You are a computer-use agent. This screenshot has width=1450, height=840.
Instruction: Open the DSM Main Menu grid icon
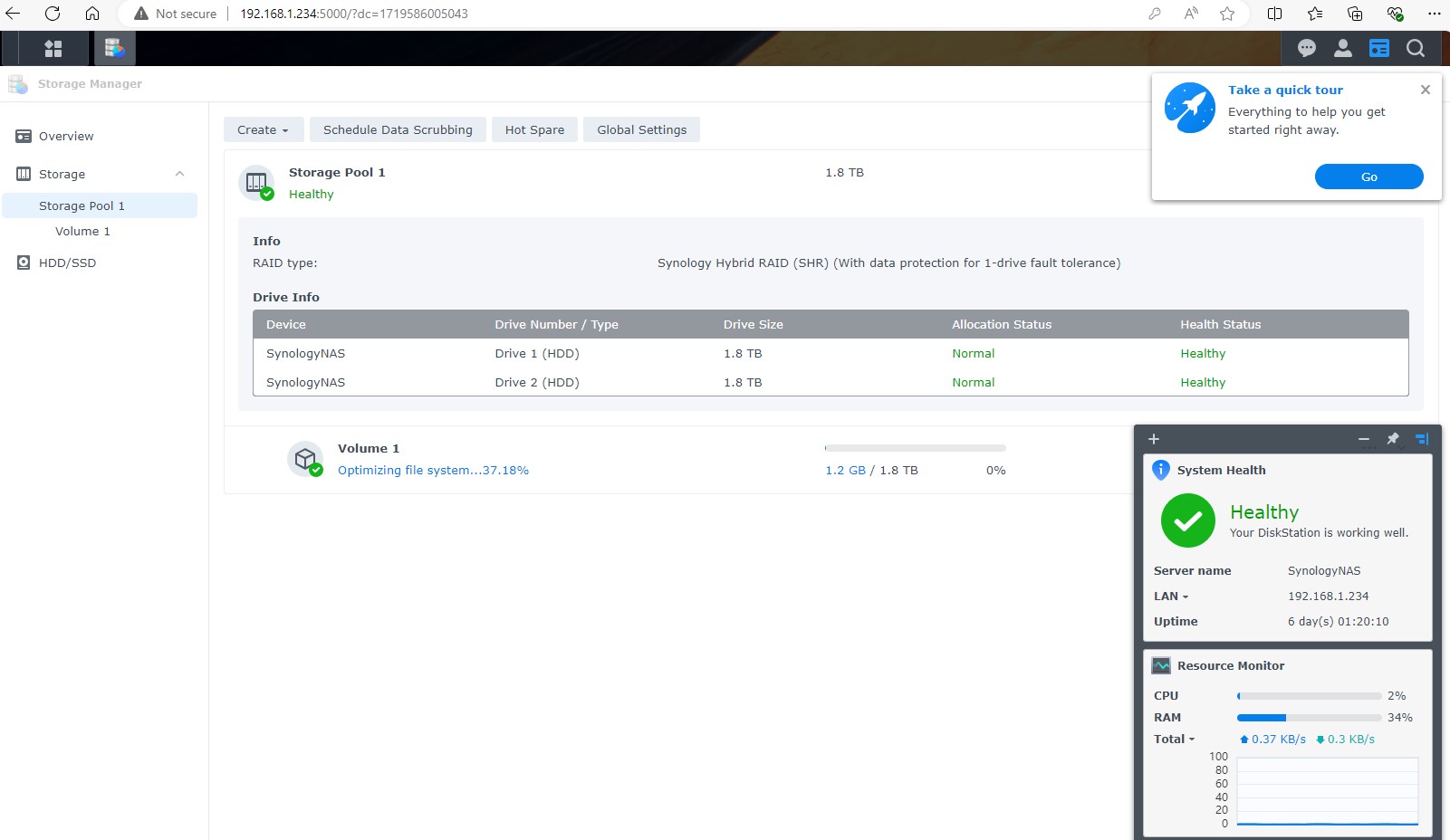coord(53,49)
